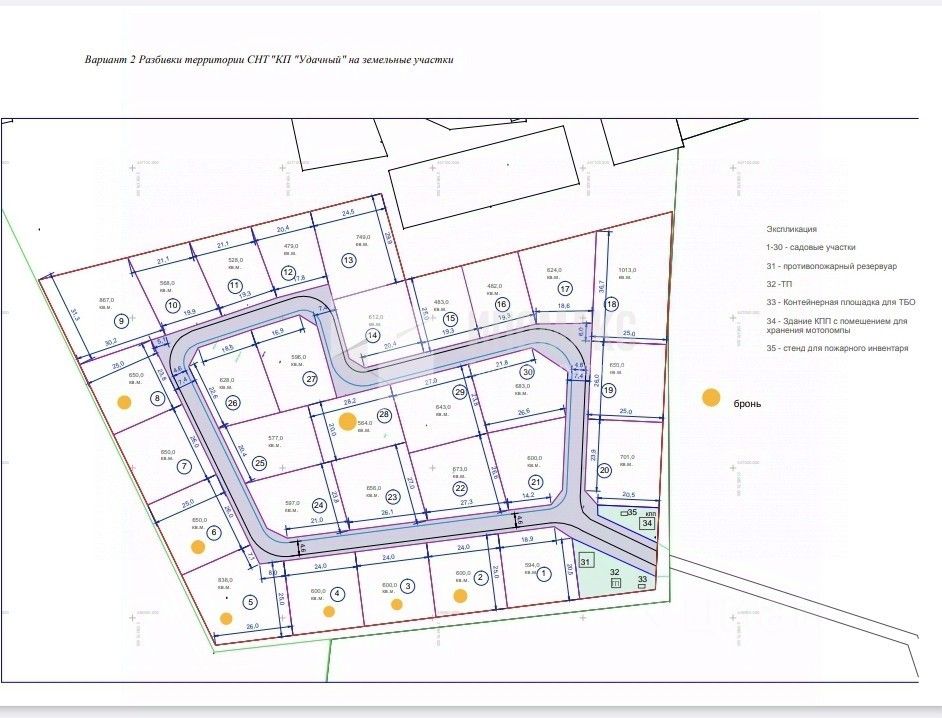This screenshot has height=718, width=942.
Task: Click the circled plot number 14
Action: 372,335
